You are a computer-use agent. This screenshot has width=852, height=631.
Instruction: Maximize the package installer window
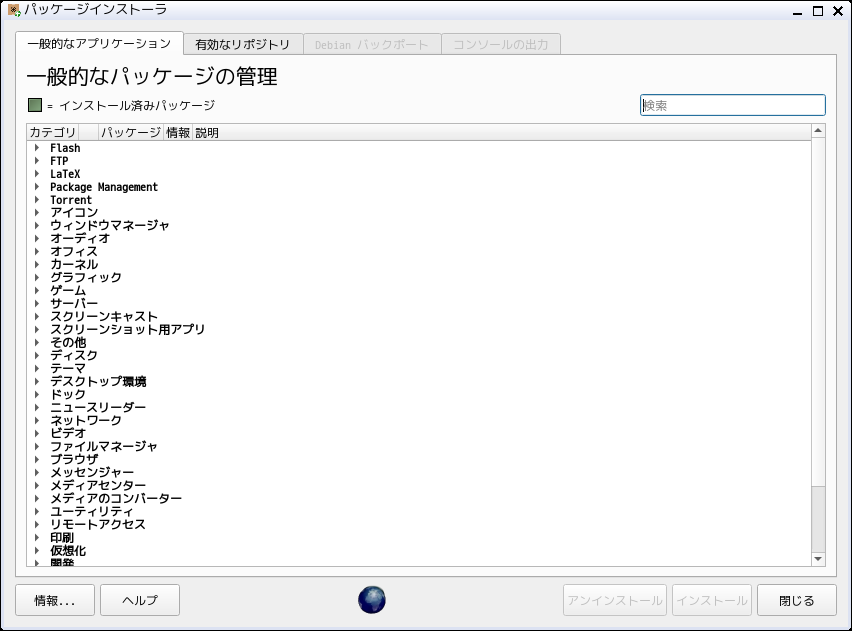pyautogui.click(x=818, y=11)
